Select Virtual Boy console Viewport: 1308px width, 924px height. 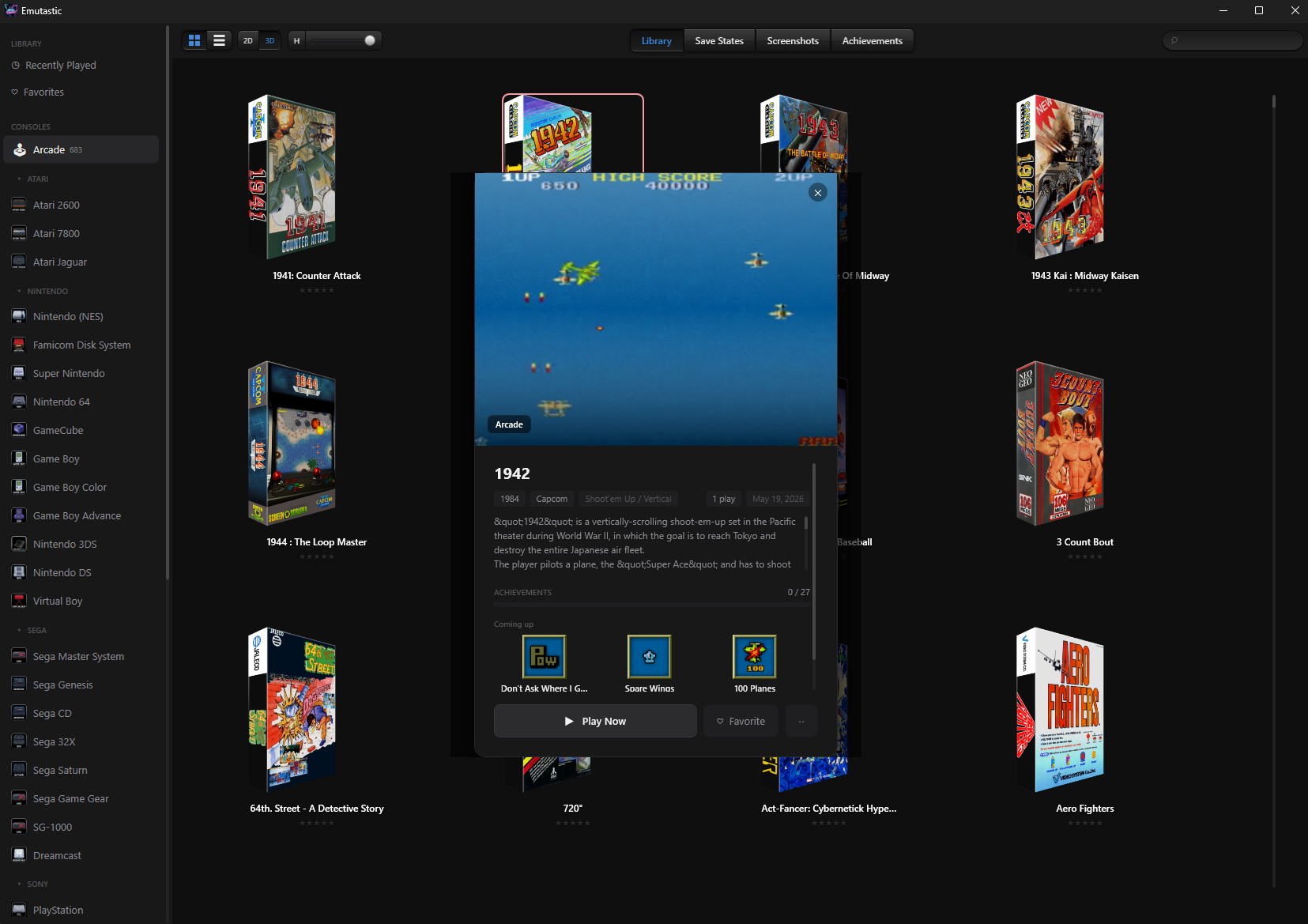81,601
